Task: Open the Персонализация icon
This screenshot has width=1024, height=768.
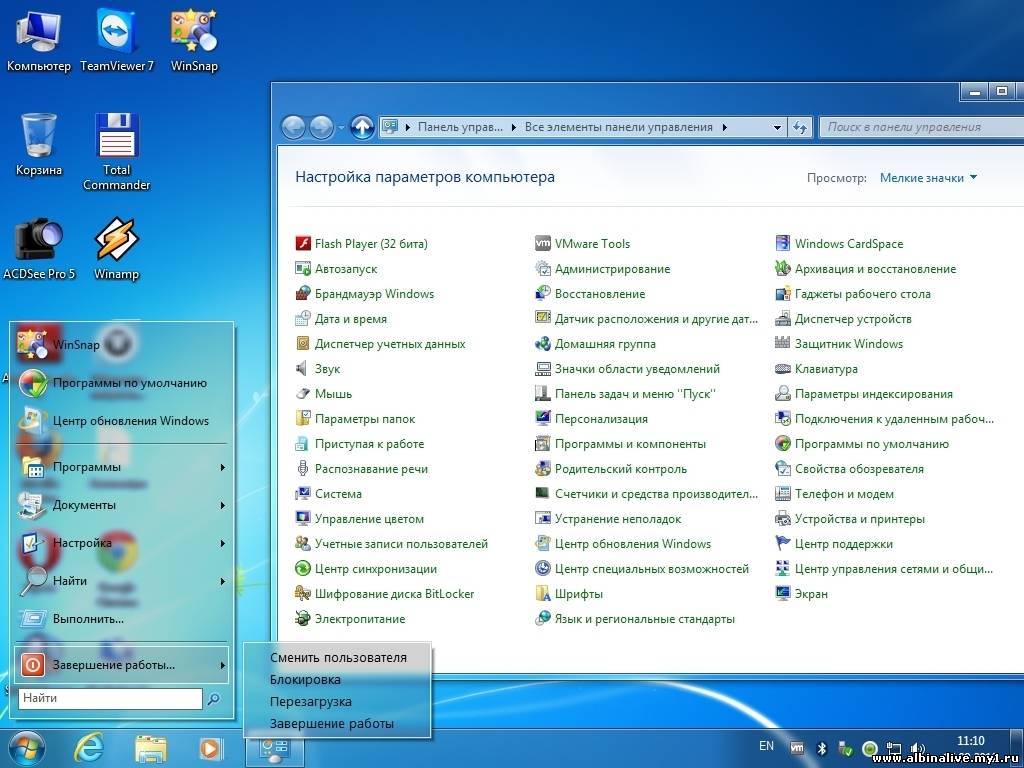Action: coord(543,419)
